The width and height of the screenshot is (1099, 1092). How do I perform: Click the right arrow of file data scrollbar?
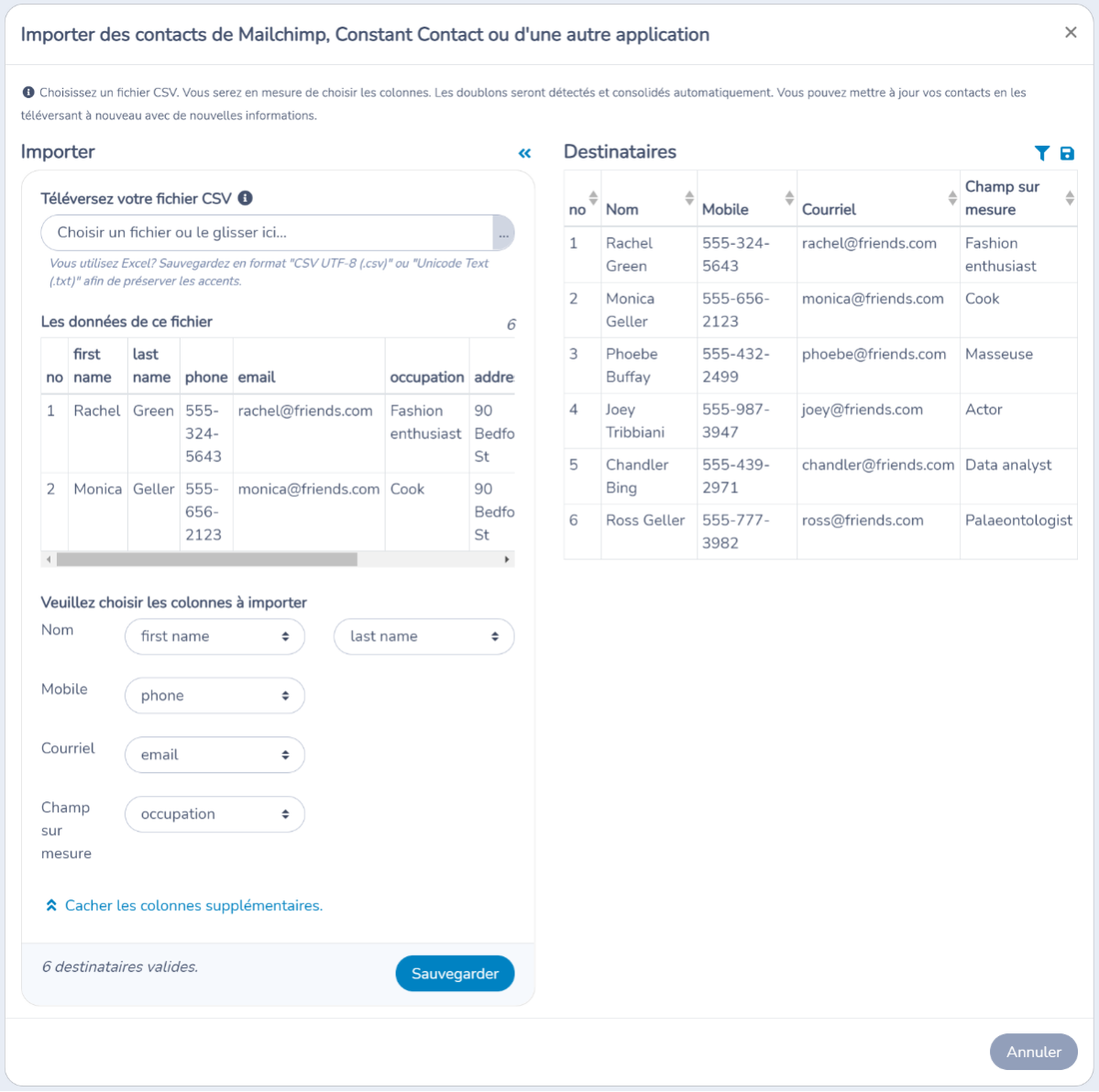(507, 559)
